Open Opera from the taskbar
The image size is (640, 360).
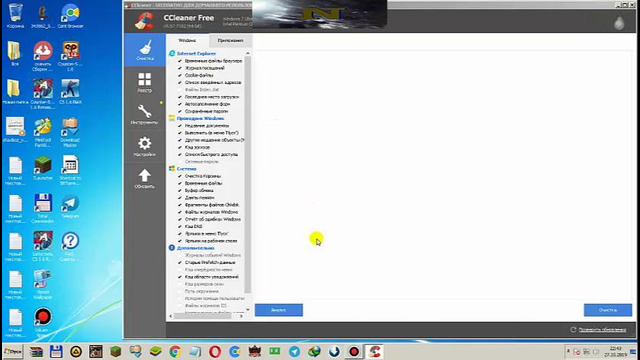coord(215,351)
